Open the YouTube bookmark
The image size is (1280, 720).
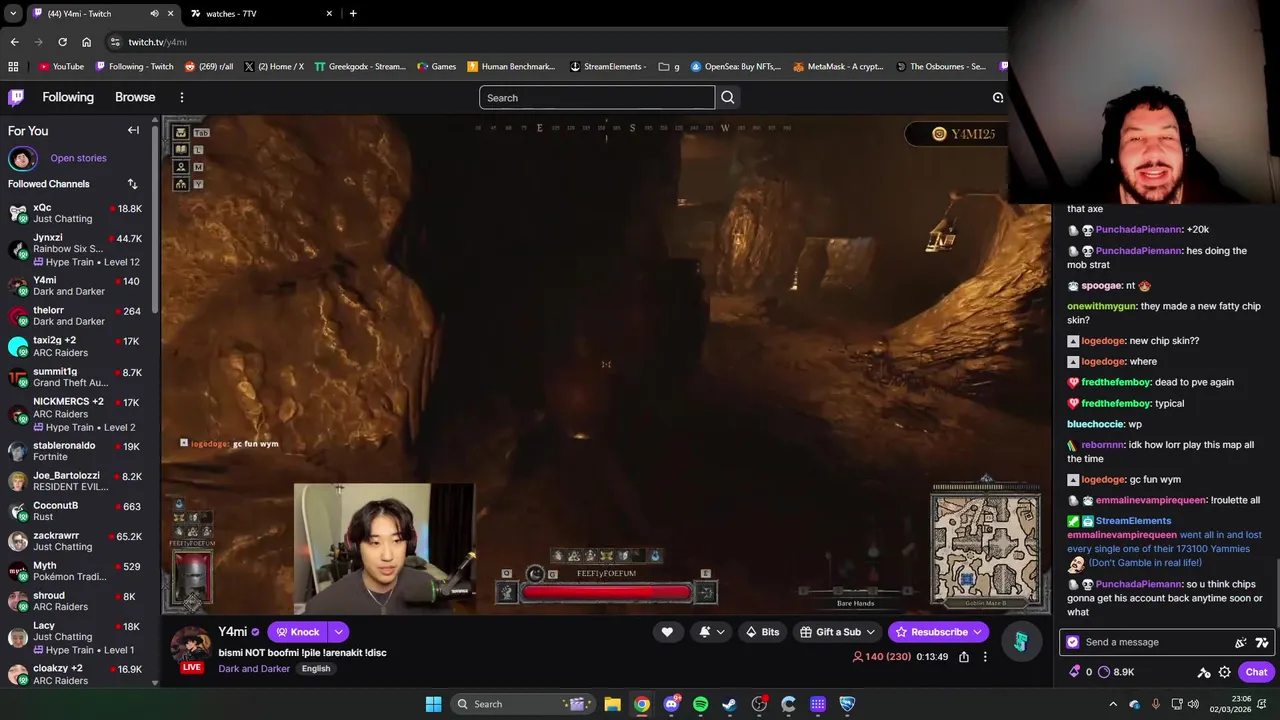tap(61, 67)
